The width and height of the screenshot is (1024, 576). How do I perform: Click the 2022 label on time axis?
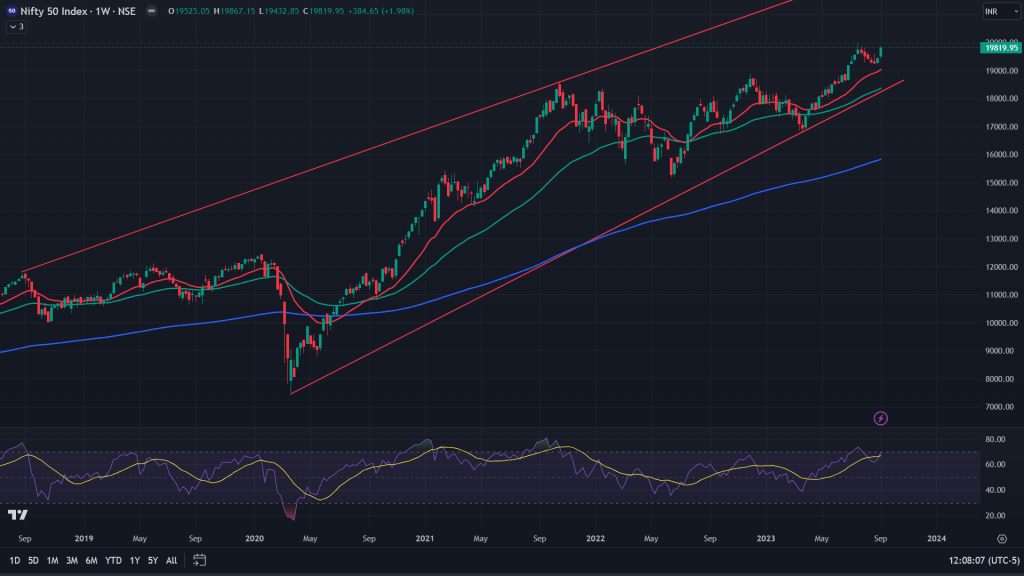[x=596, y=538]
